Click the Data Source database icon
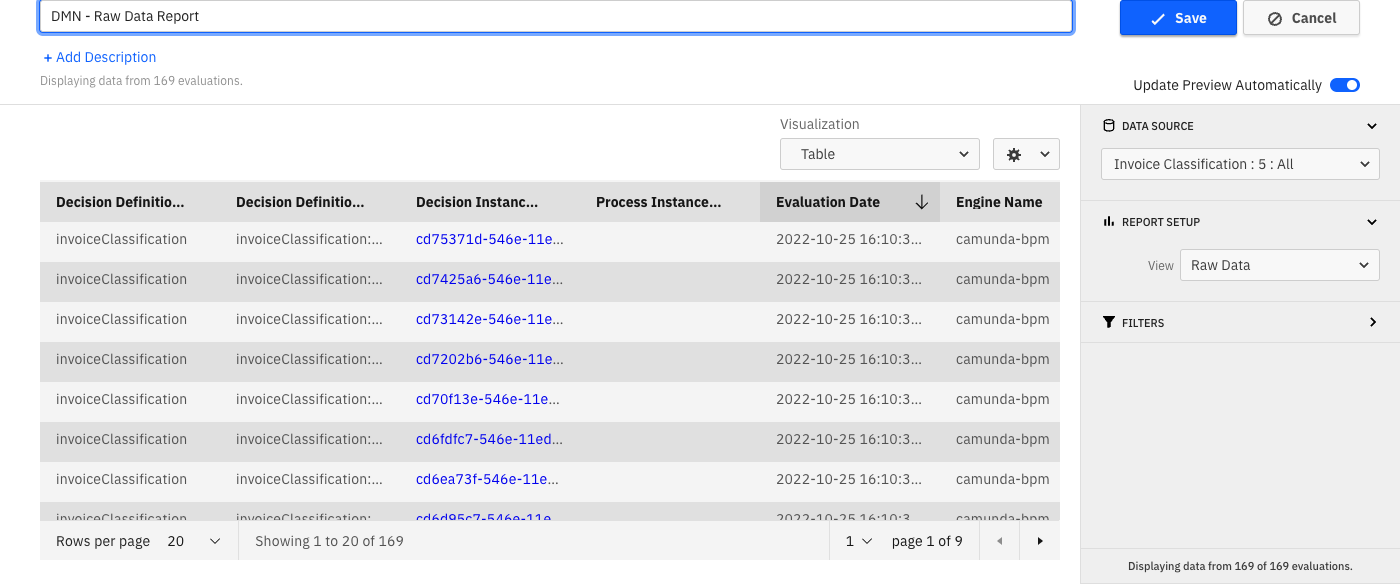Image resolution: width=1400 pixels, height=584 pixels. (x=1108, y=126)
